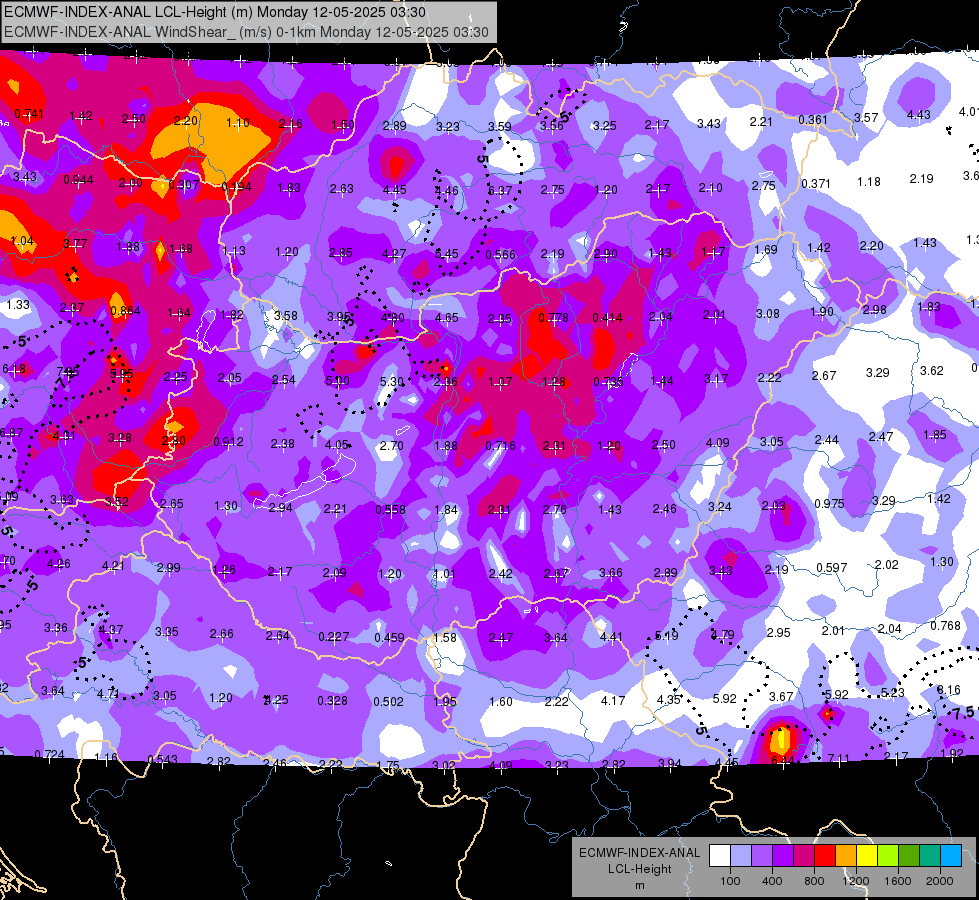979x900 pixels.
Task: Select the sky blue legend swatch
Action: click(951, 855)
